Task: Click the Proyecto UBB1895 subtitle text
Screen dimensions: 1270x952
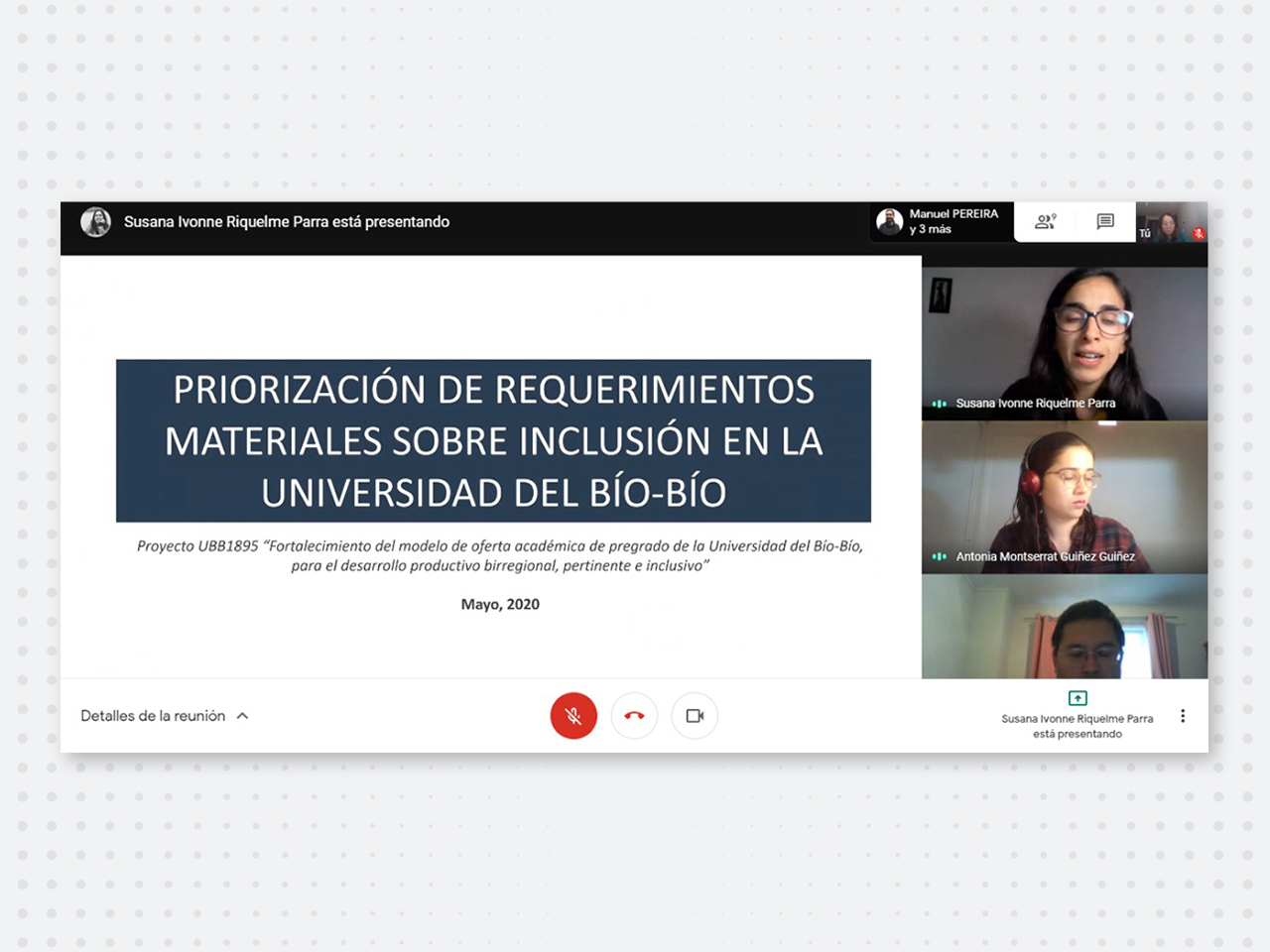Action: (500, 555)
